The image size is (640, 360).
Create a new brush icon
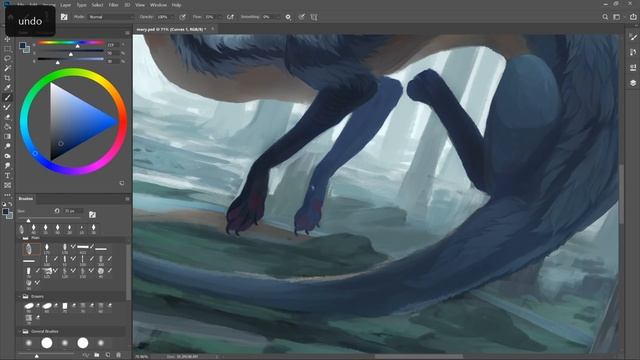click(108, 355)
